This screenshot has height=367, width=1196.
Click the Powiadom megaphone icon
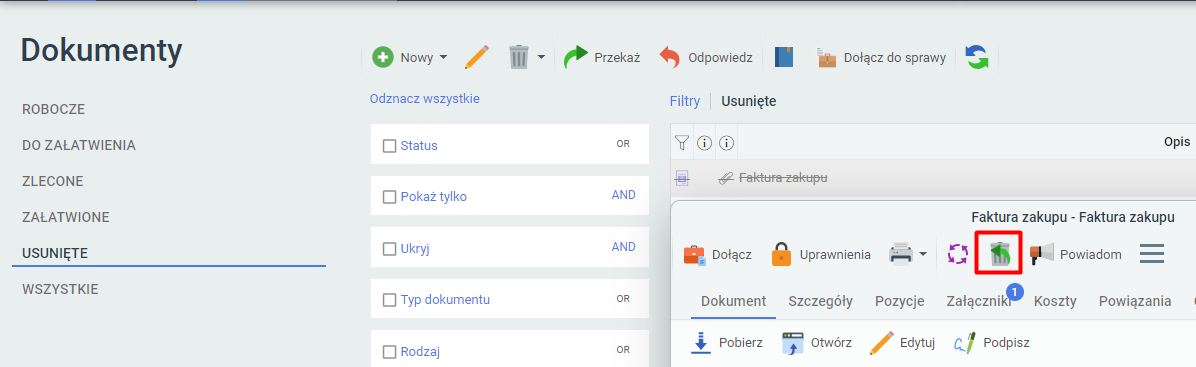(1041, 255)
